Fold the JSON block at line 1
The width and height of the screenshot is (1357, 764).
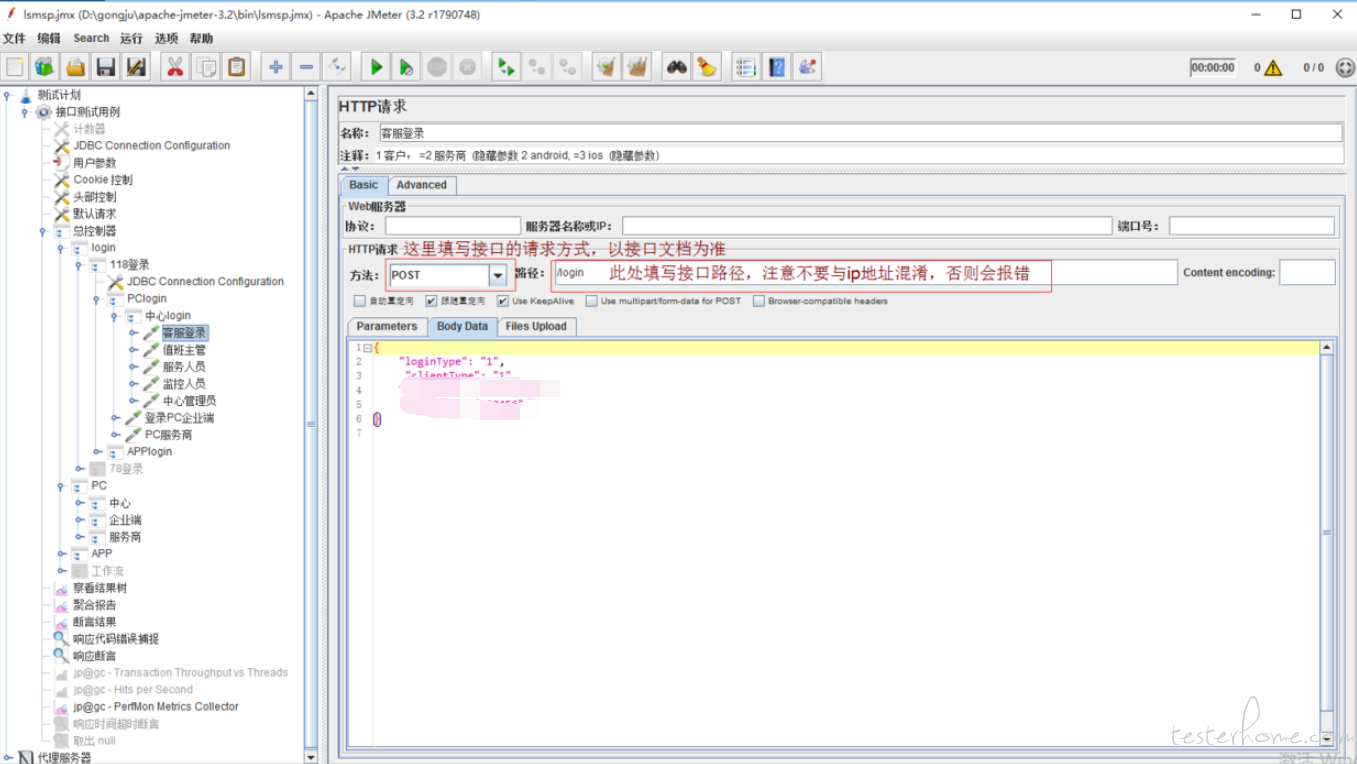point(368,348)
